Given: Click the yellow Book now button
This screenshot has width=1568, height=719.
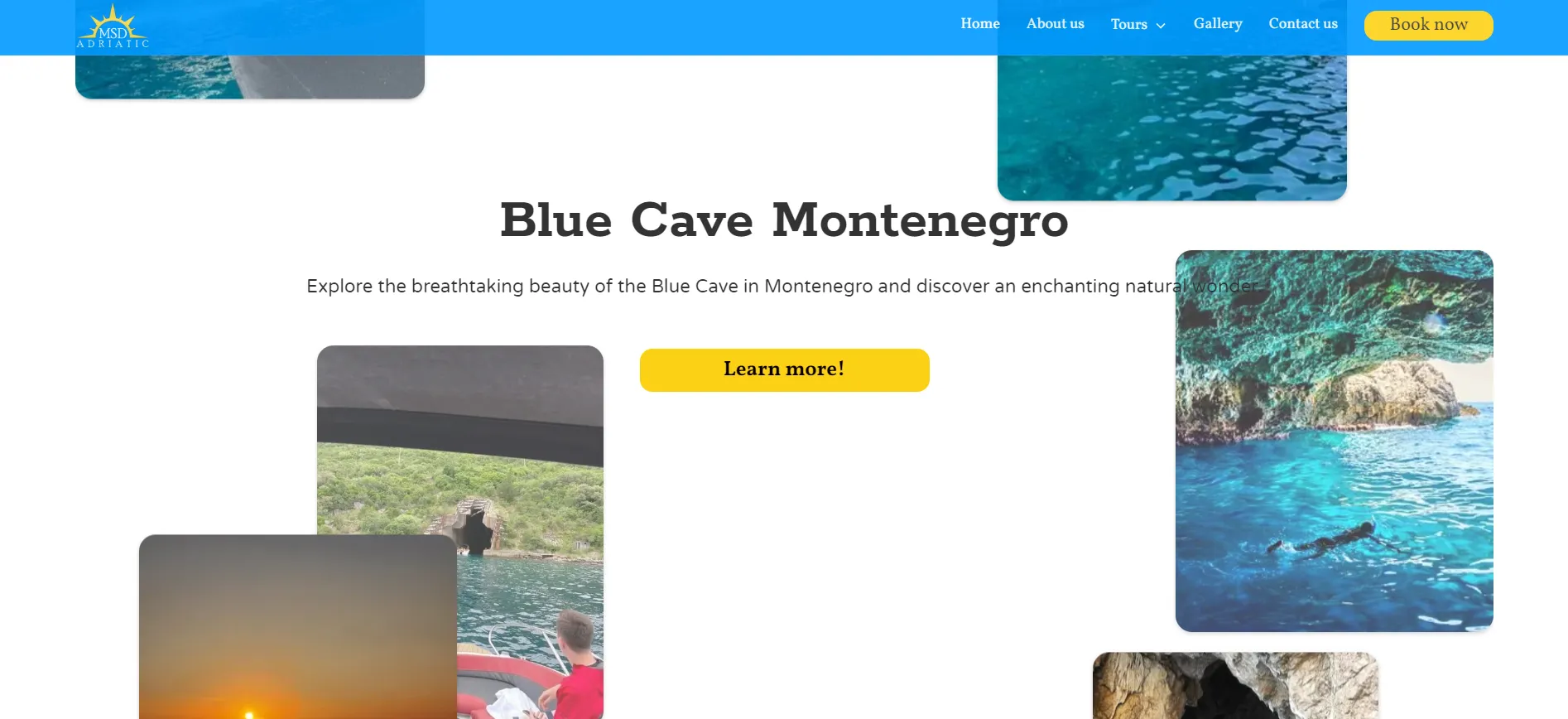Looking at the screenshot, I should point(1428,25).
